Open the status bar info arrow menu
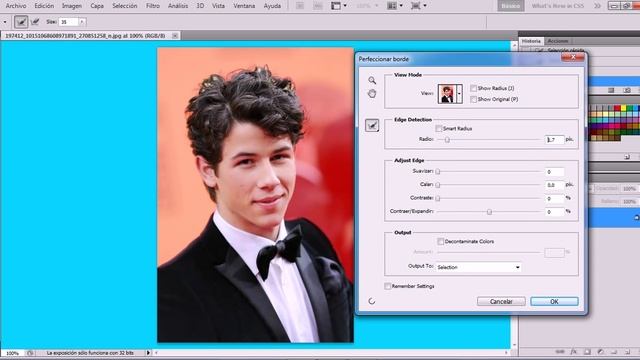Image resolution: width=640 pixels, height=360 pixels. point(148,353)
